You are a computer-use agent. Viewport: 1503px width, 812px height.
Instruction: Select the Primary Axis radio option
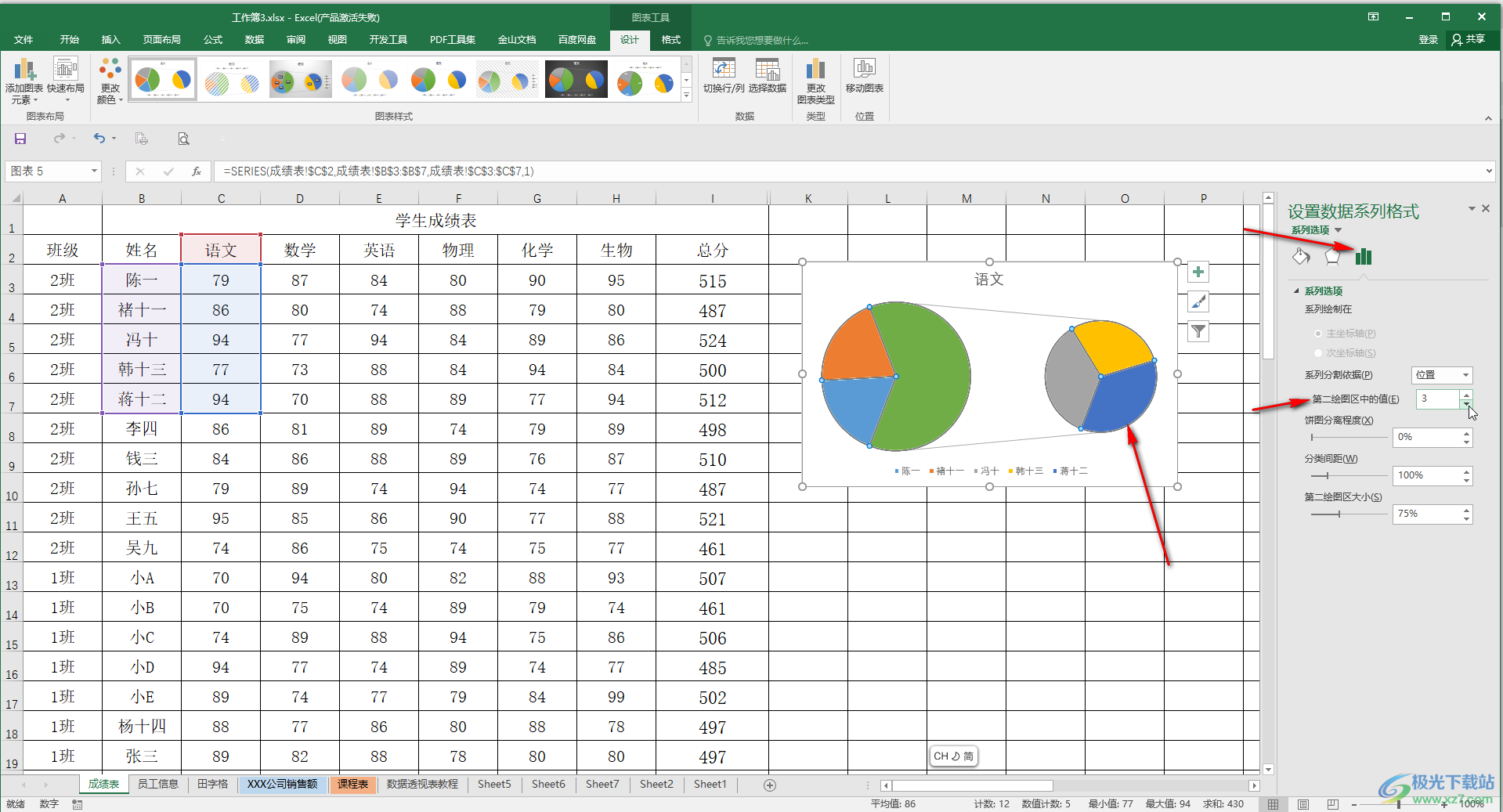1318,334
